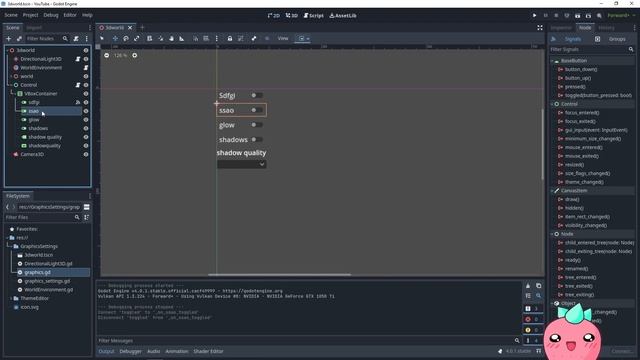The image size is (640, 360).
Task: Open the Debug menu
Action: tap(51, 15)
